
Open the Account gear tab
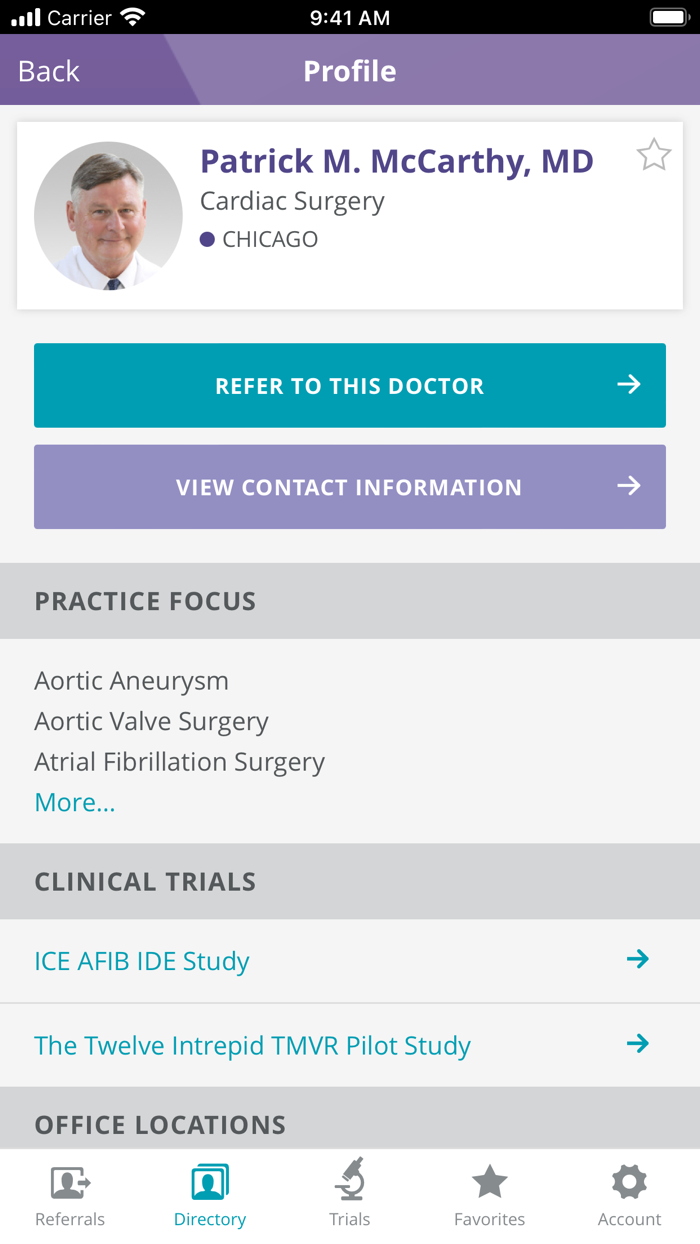click(x=630, y=1182)
